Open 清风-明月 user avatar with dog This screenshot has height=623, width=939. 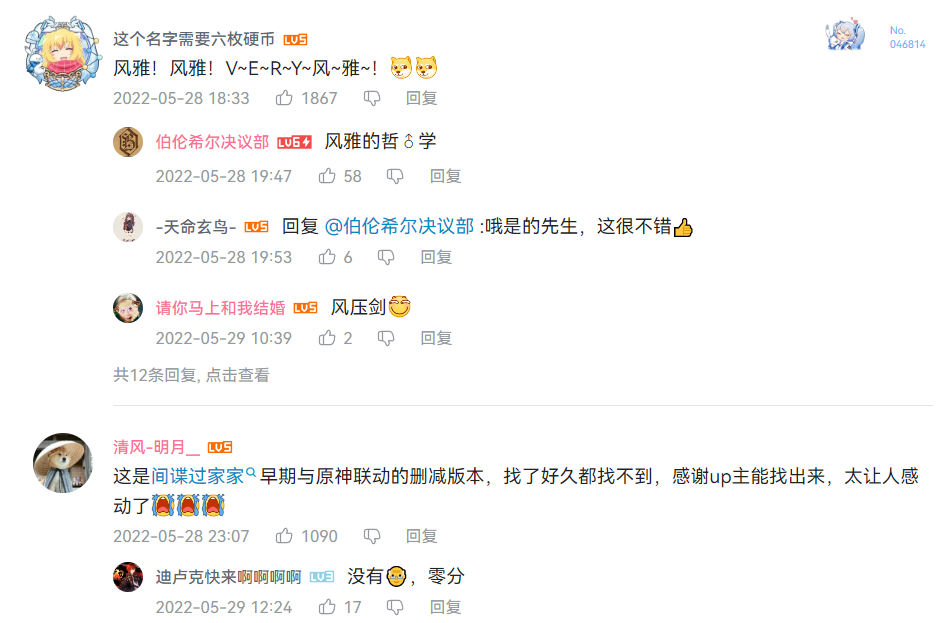point(62,463)
